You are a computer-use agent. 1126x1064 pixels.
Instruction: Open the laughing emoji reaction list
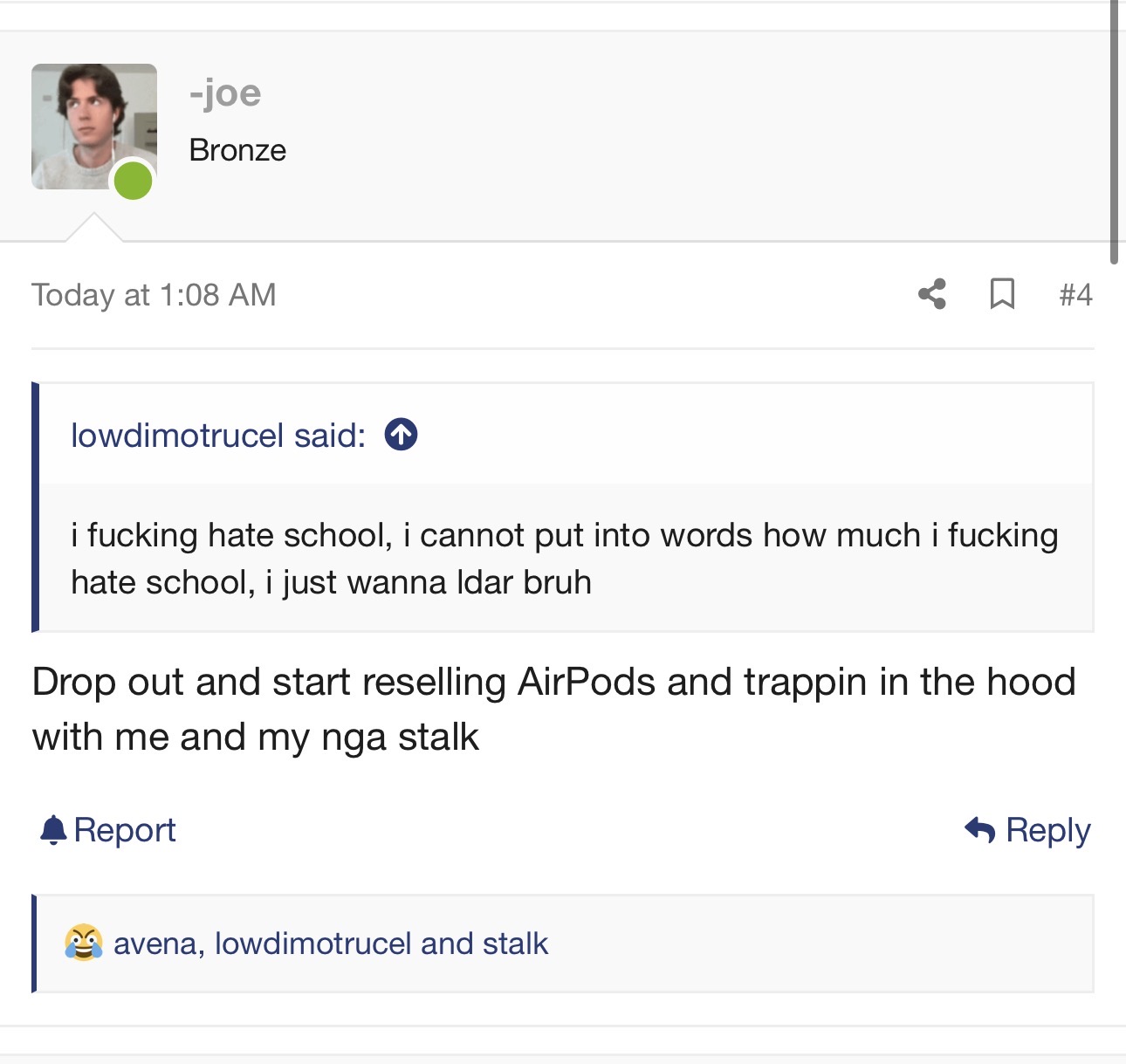(84, 943)
